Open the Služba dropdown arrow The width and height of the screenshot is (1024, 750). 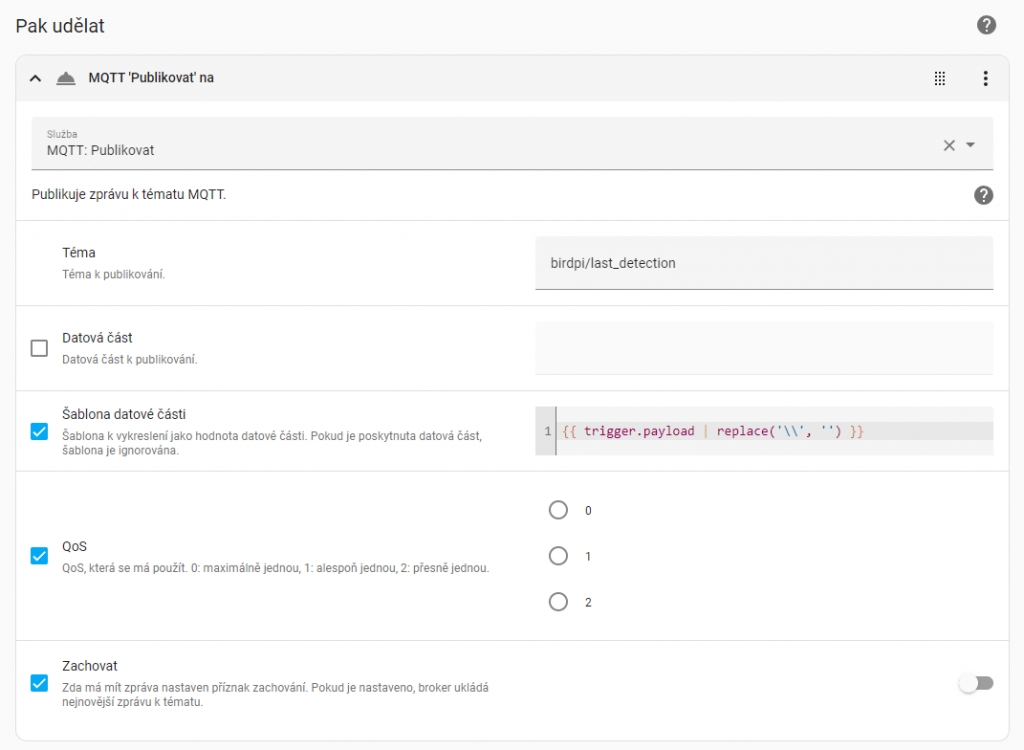tap(970, 145)
